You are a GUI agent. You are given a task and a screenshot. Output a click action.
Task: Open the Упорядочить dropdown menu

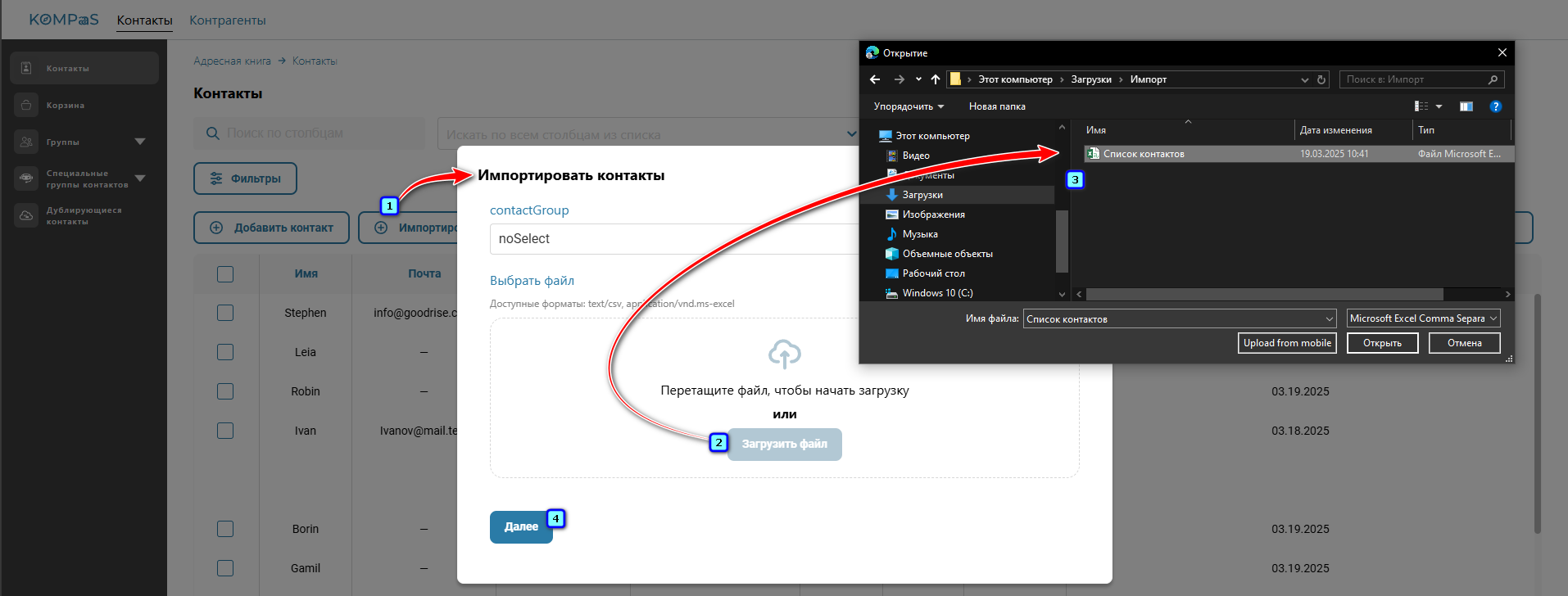(909, 106)
